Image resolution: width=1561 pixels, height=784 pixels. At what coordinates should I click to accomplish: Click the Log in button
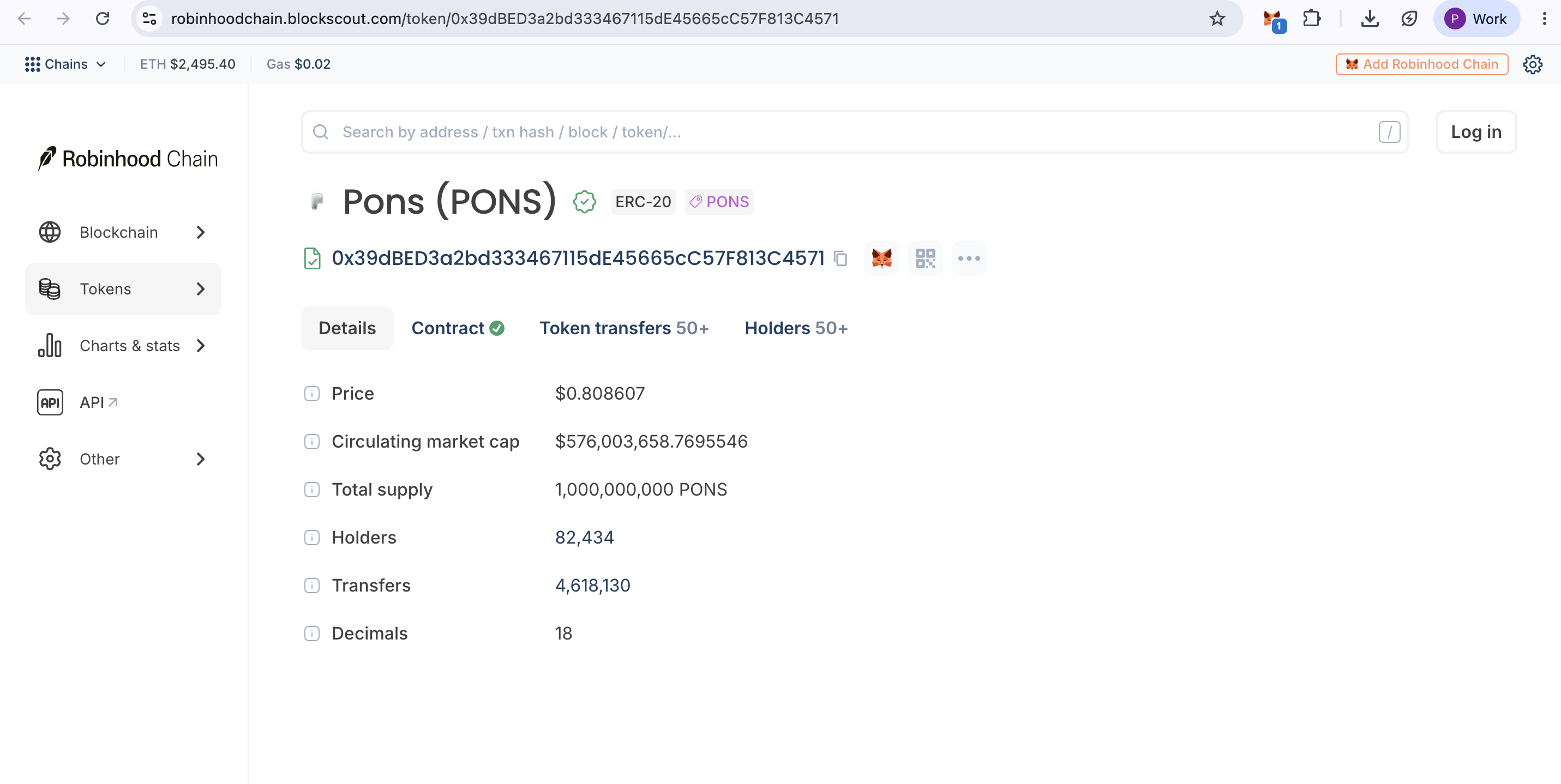pyautogui.click(x=1475, y=132)
